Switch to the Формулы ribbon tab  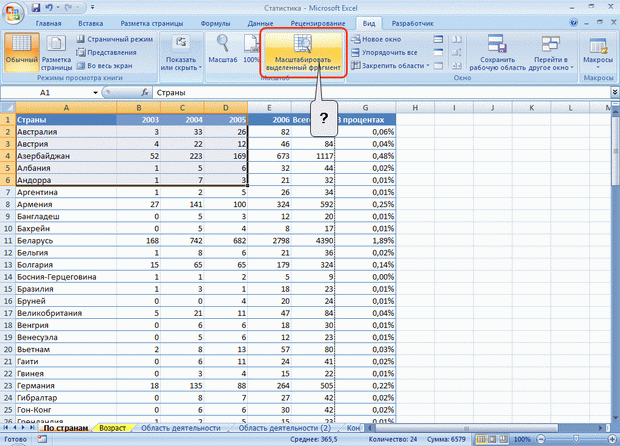point(215,23)
